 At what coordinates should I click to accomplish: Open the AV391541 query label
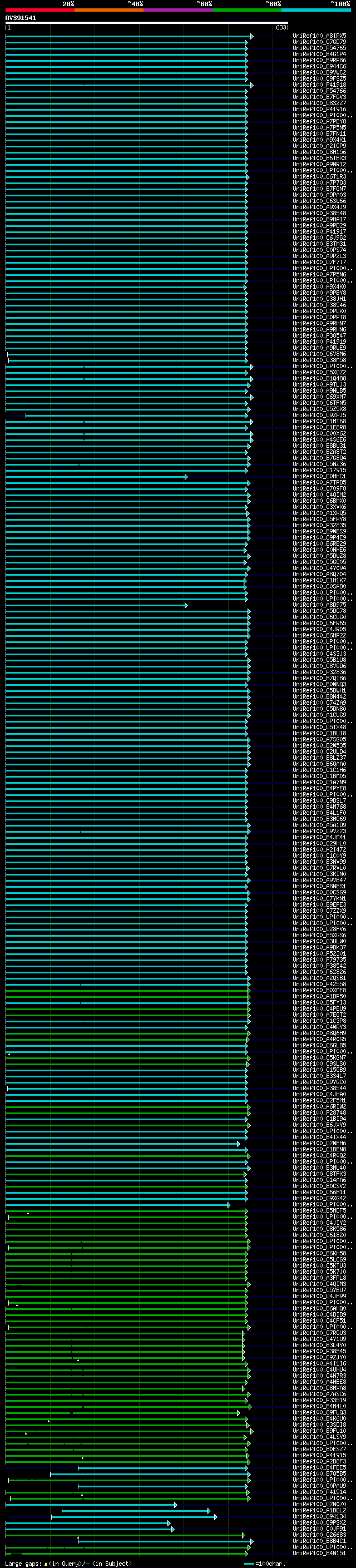[21, 18]
